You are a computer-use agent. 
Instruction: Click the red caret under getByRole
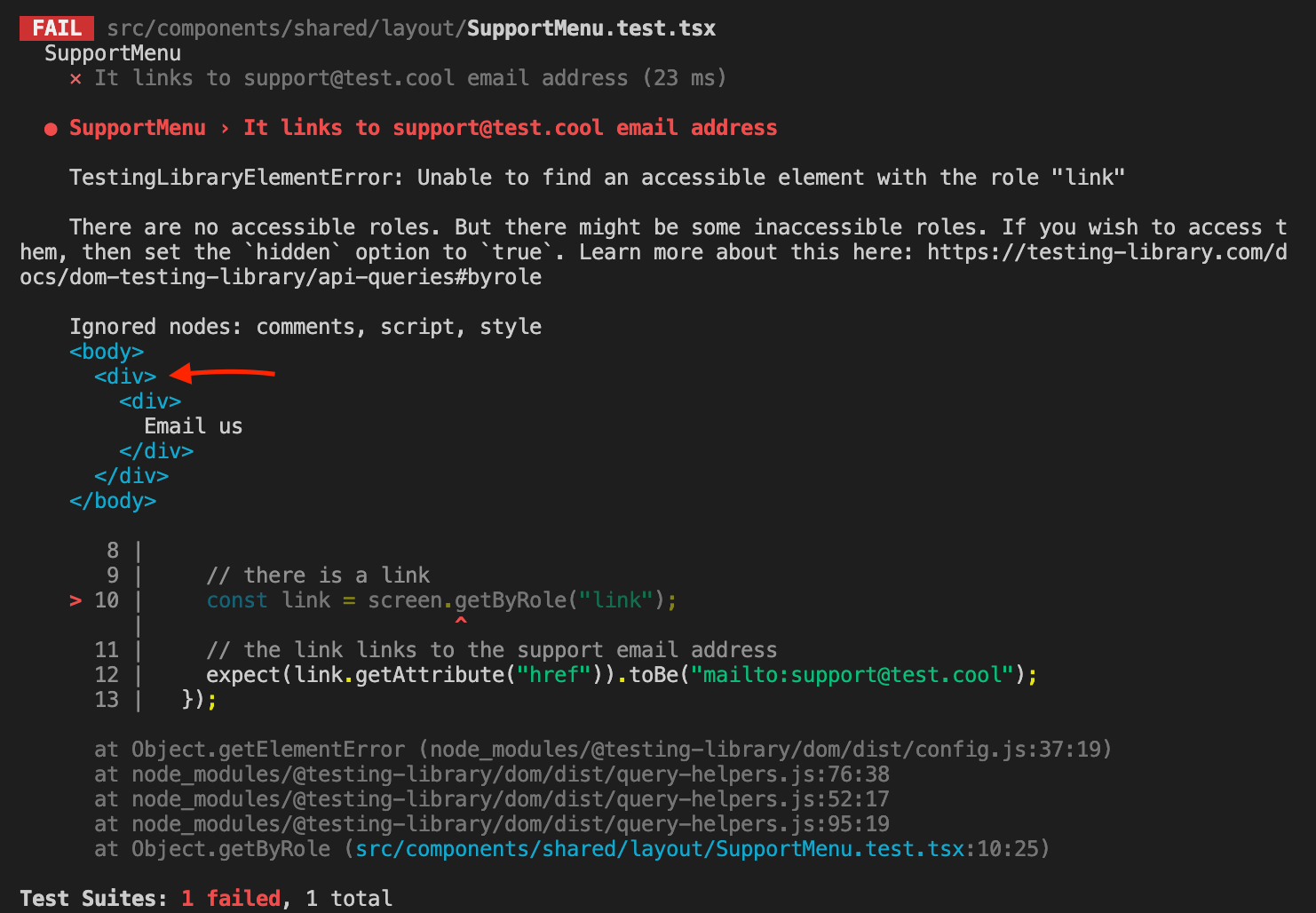(461, 620)
